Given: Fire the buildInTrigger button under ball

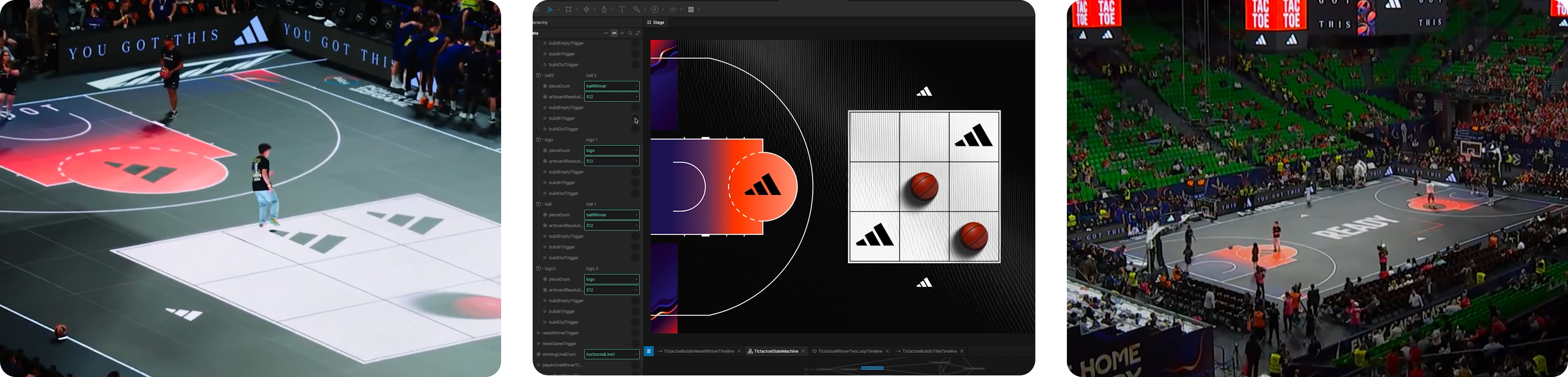Looking at the screenshot, I should (635, 247).
